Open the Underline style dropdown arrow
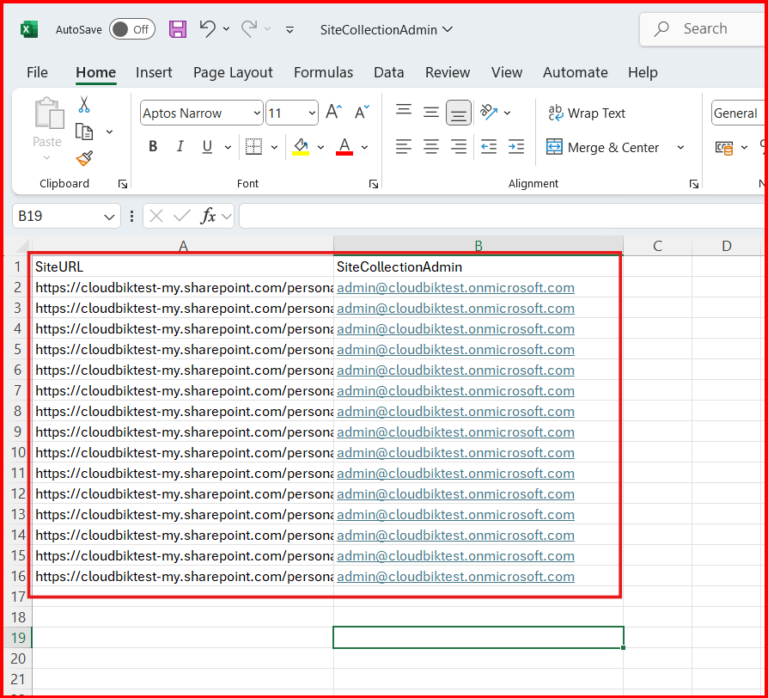This screenshot has height=698, width=768. [228, 147]
